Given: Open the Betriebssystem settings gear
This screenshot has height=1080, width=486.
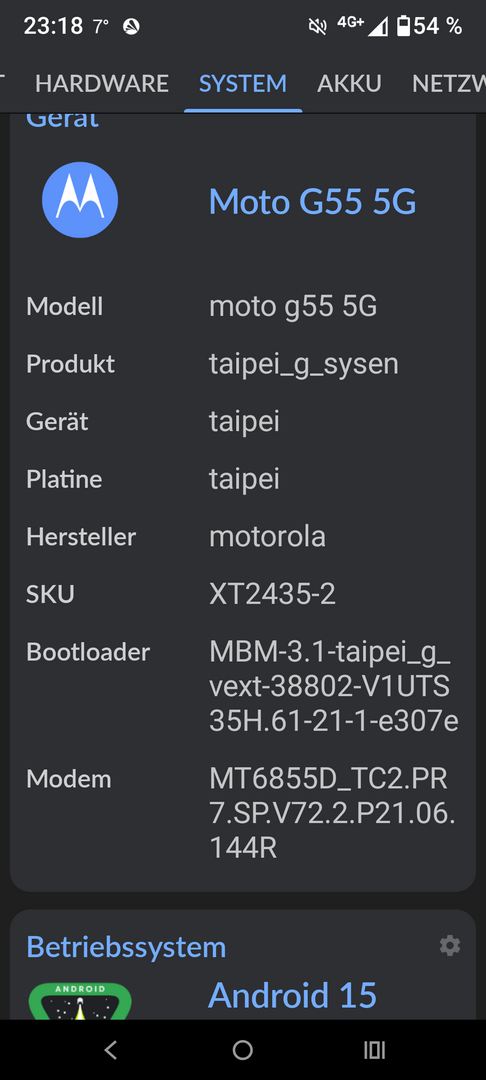Looking at the screenshot, I should 450,946.
